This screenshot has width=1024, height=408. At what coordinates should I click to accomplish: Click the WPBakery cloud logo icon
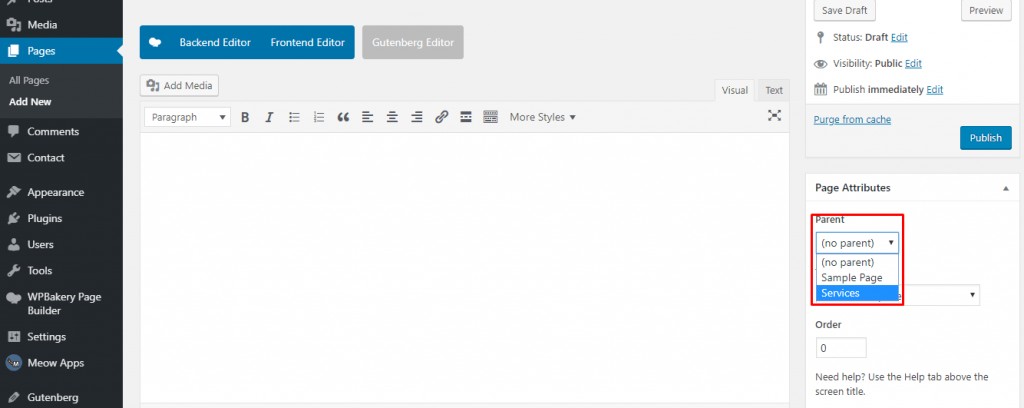[155, 42]
